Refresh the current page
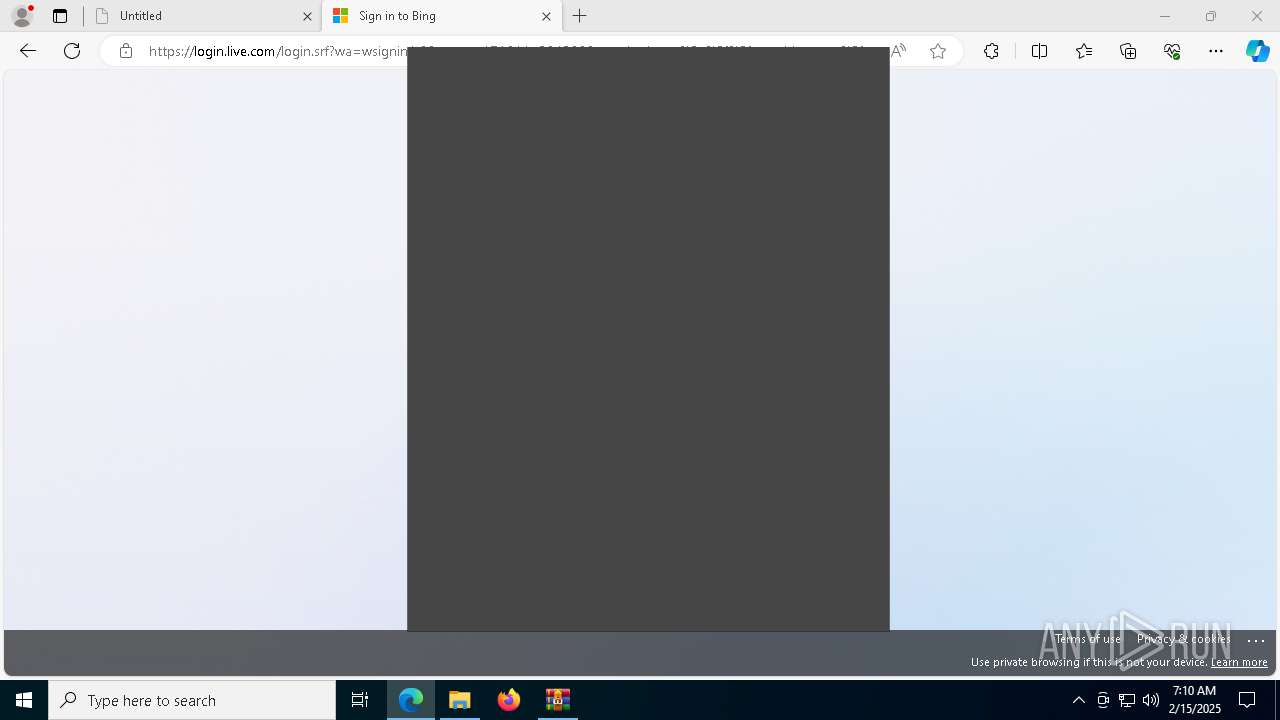This screenshot has width=1280, height=720. 72,51
